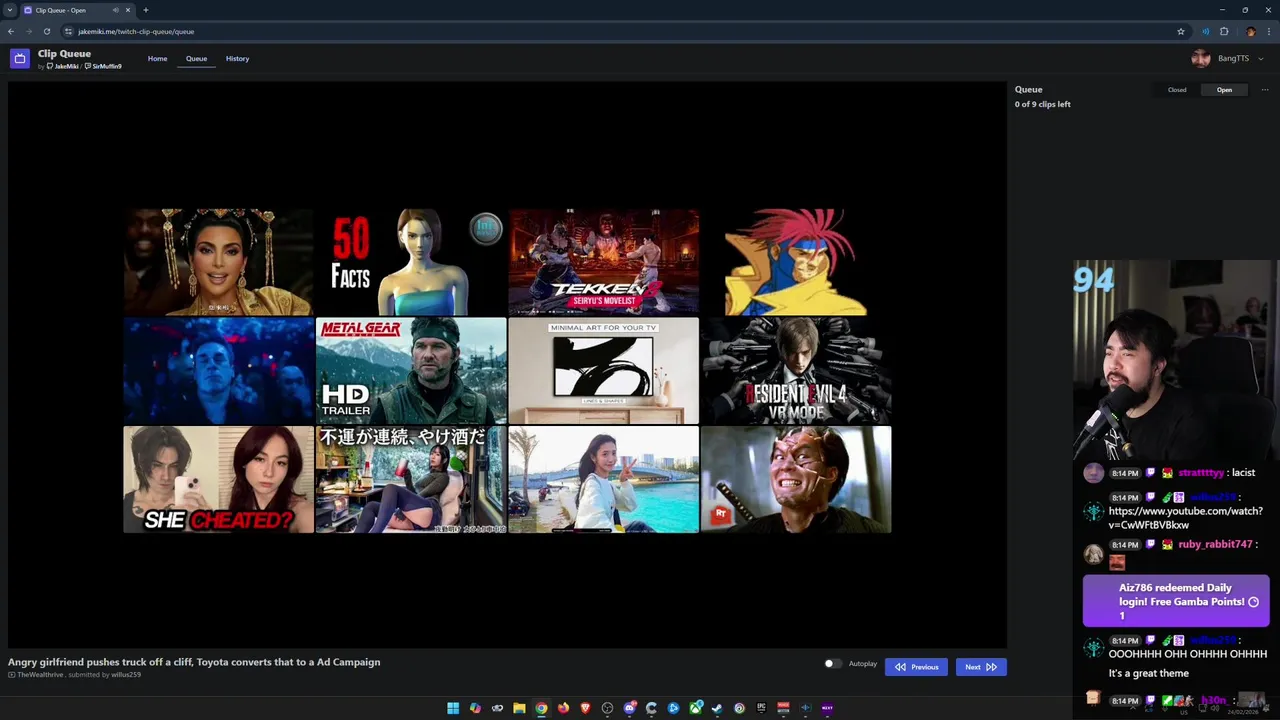1280x720 pixels.
Task: Bookmark this page with the star icon
Action: pyautogui.click(x=1181, y=31)
